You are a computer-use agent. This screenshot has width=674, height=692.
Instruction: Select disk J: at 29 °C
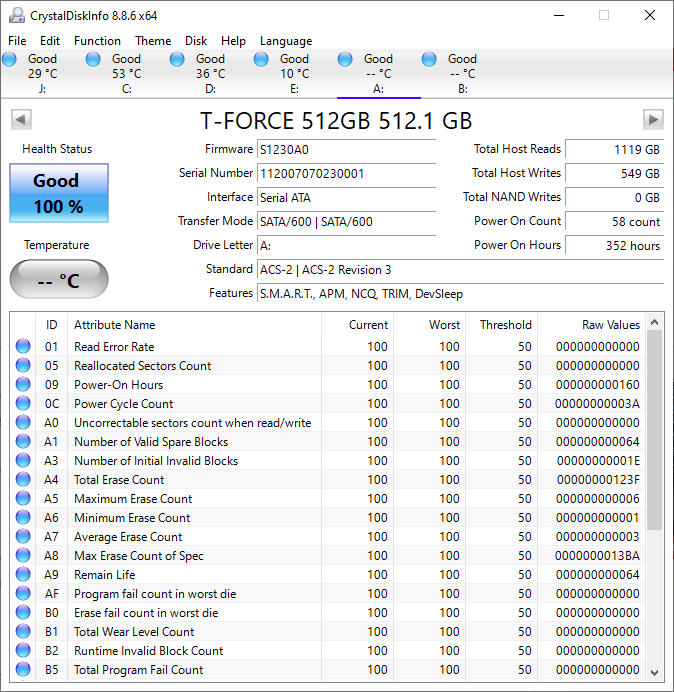(42, 73)
